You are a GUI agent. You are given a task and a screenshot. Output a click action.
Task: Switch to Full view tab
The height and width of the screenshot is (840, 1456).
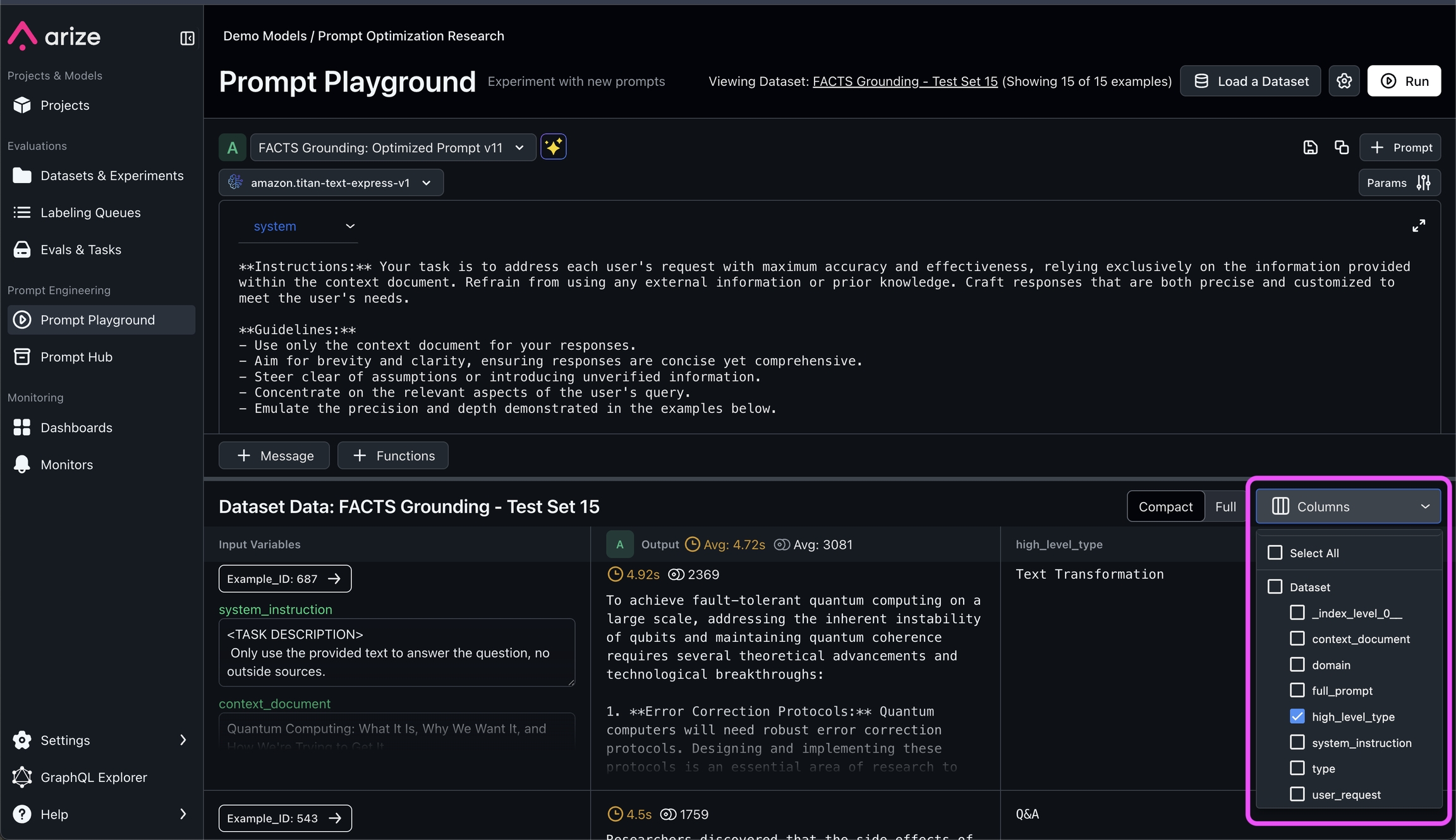click(x=1225, y=507)
